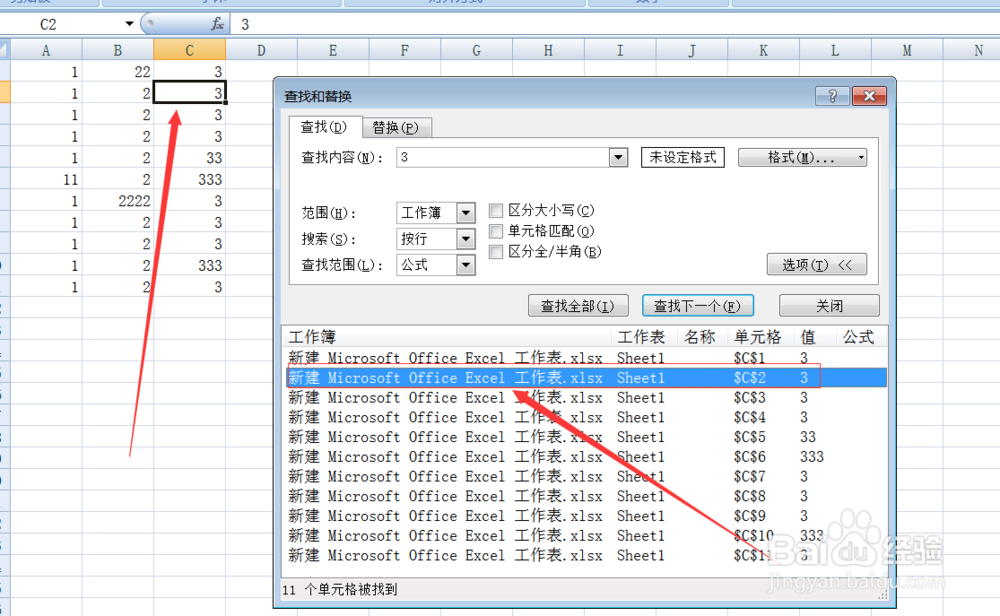Click the 关闭 button
Viewport: 1000px width, 616px height.
pos(829,306)
